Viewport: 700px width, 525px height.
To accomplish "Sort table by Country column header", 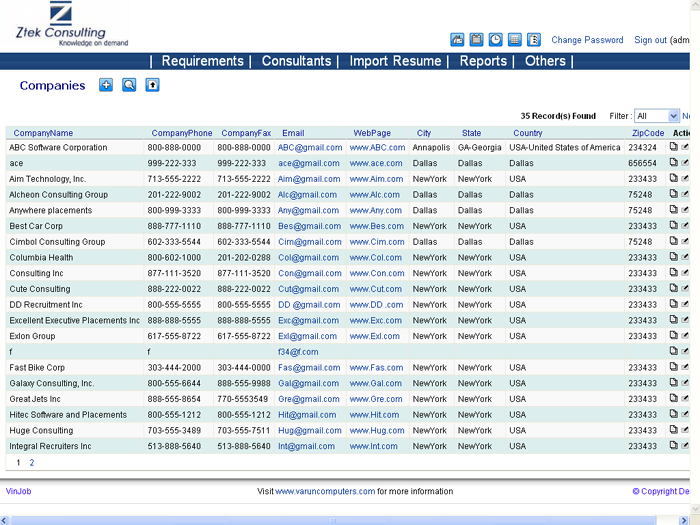I will 528,133.
